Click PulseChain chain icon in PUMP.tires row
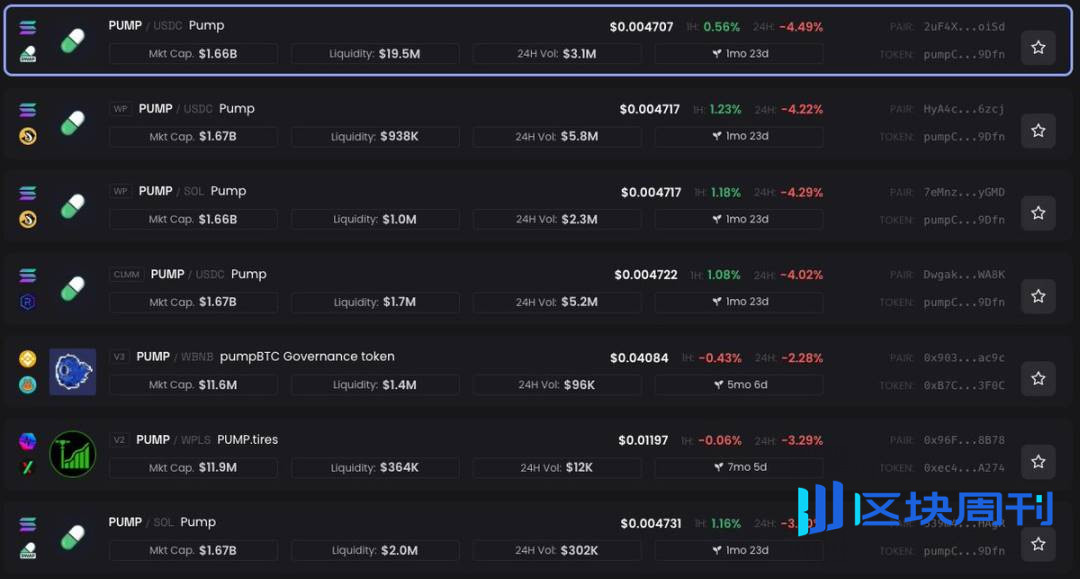The image size is (1080, 579). [28, 441]
